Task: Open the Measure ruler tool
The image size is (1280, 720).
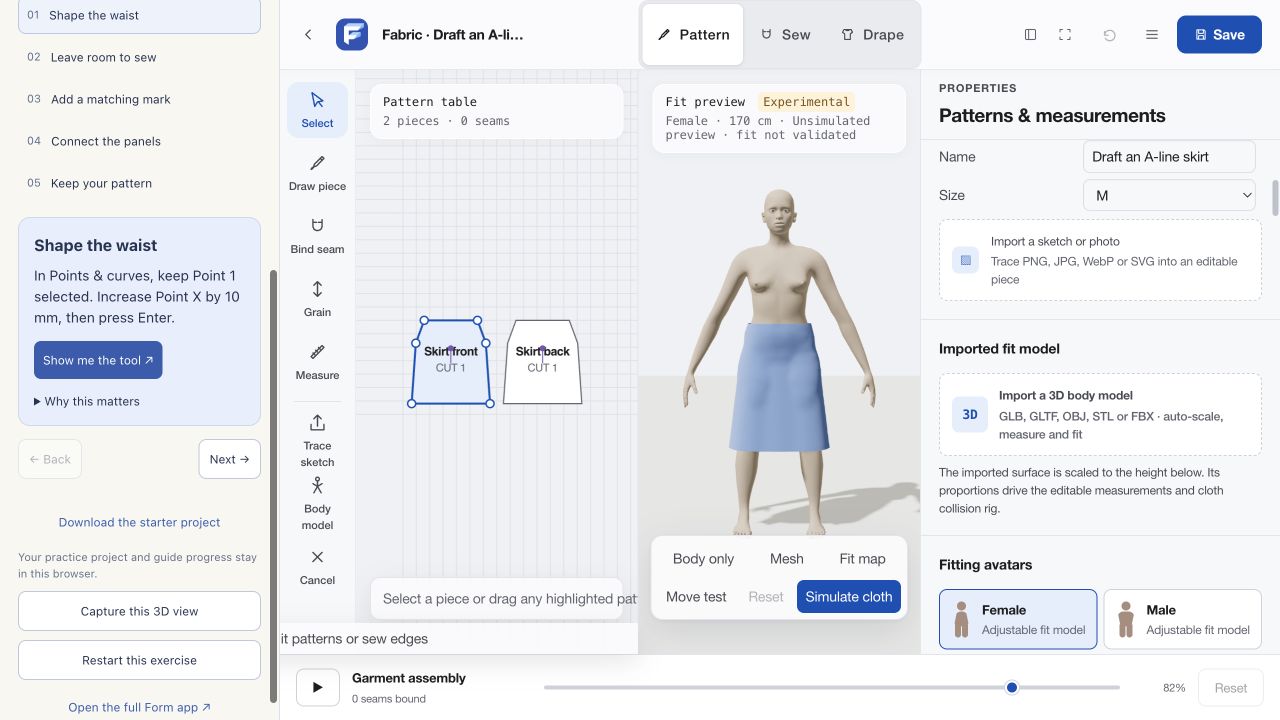Action: [317, 362]
